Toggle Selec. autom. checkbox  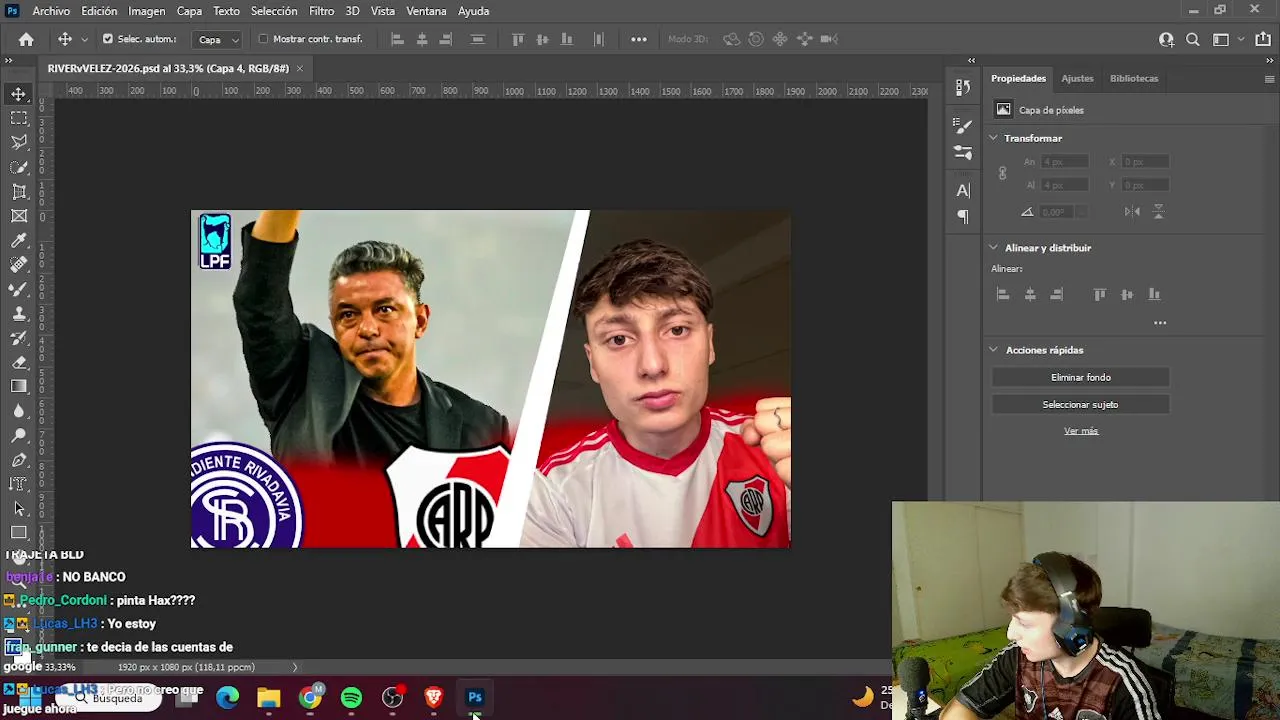pyautogui.click(x=108, y=39)
